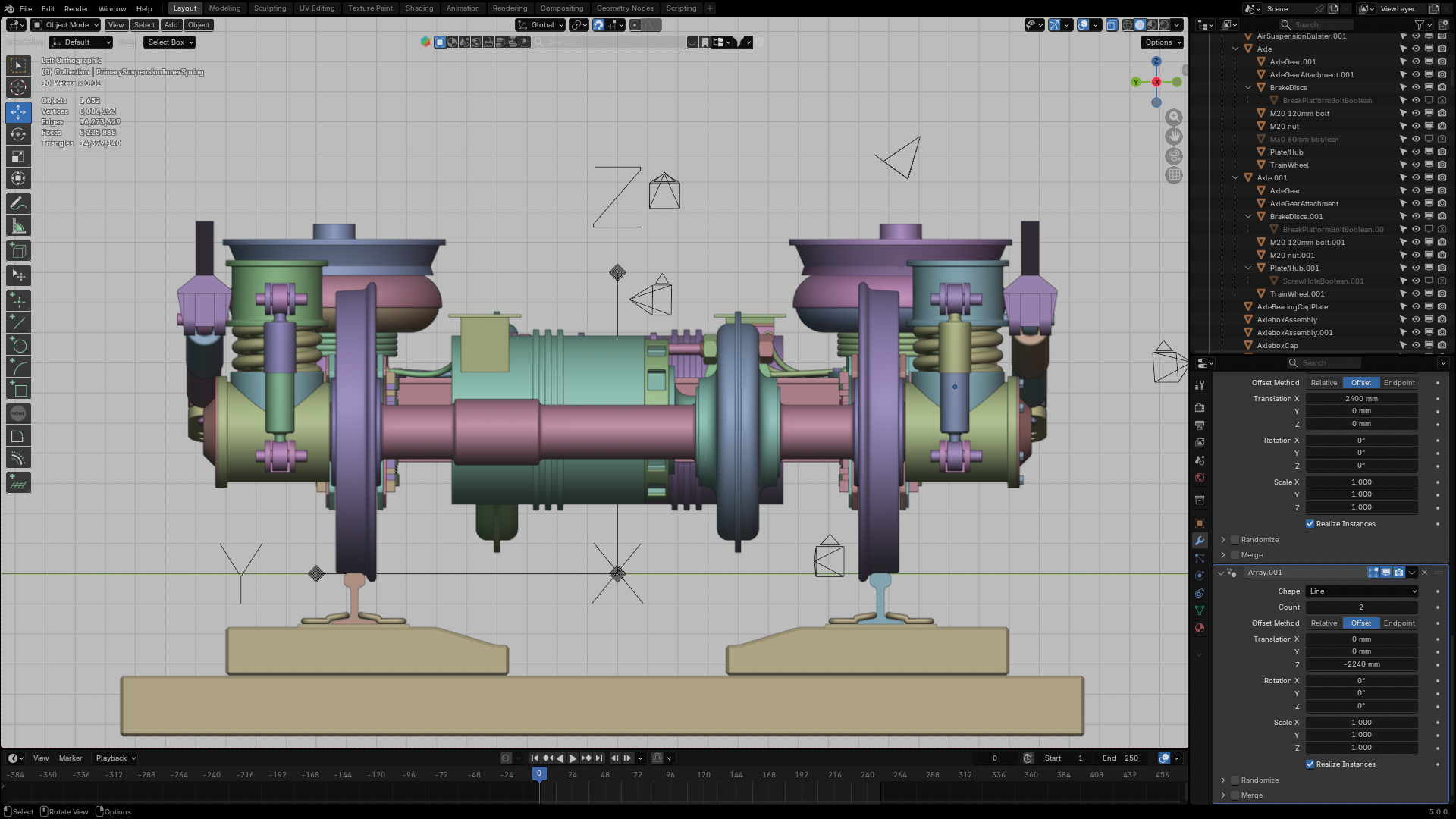Image resolution: width=1456 pixels, height=819 pixels.
Task: Open the Object properties tab icon
Action: coord(1200,523)
